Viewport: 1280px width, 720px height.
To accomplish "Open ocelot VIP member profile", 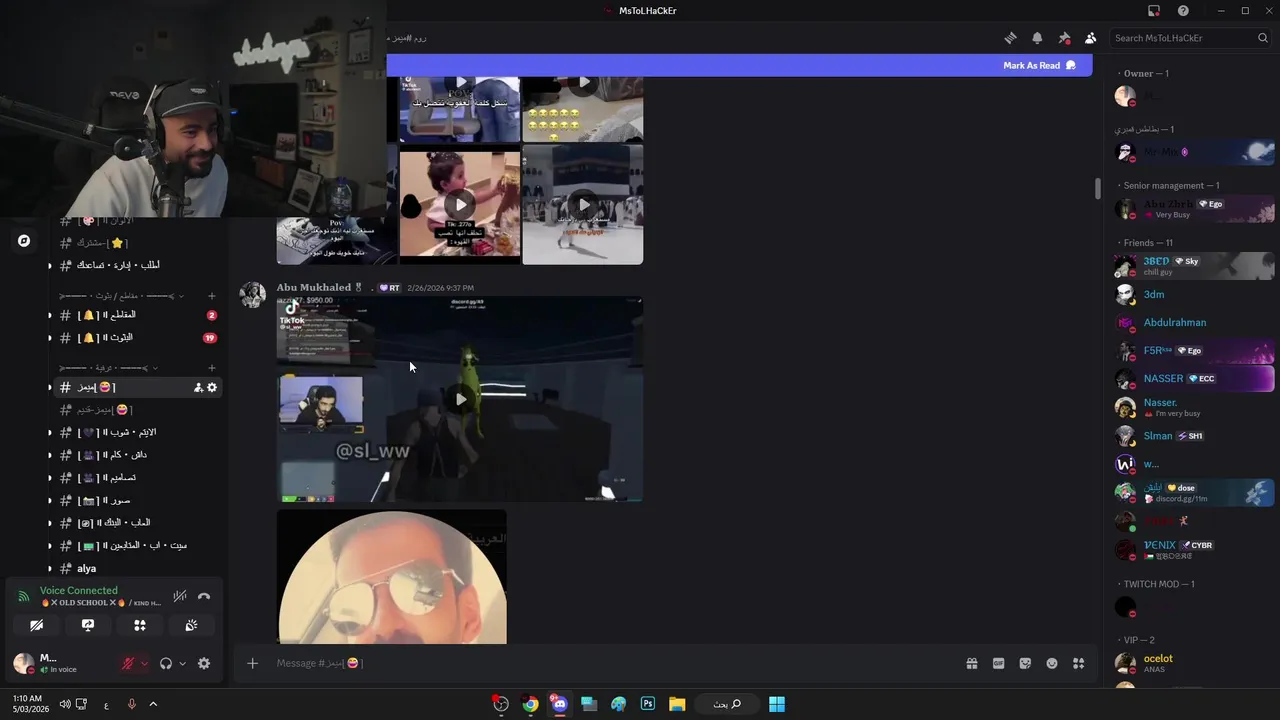I will tap(1194, 663).
